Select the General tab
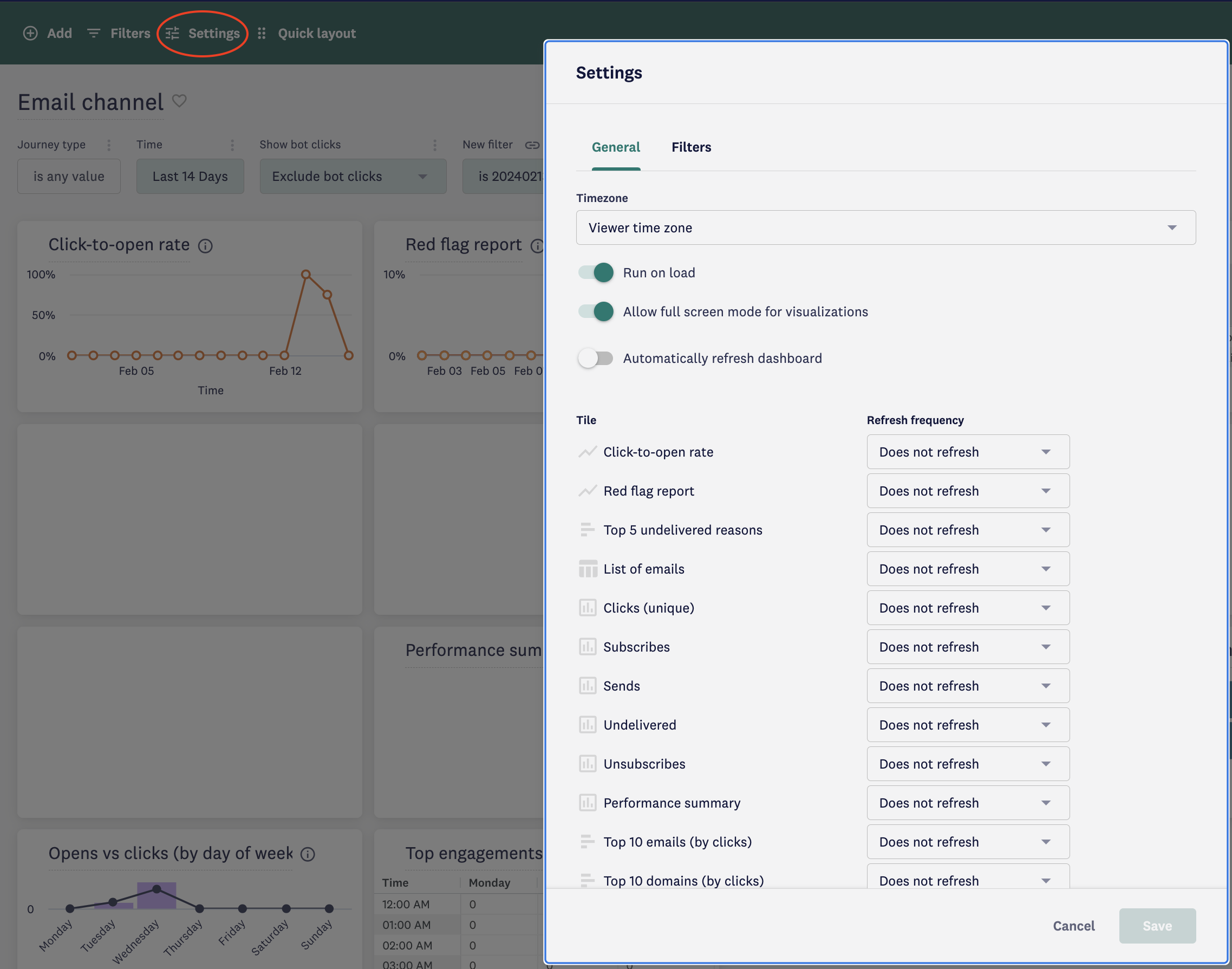Image resolution: width=1232 pixels, height=969 pixels. click(x=615, y=147)
